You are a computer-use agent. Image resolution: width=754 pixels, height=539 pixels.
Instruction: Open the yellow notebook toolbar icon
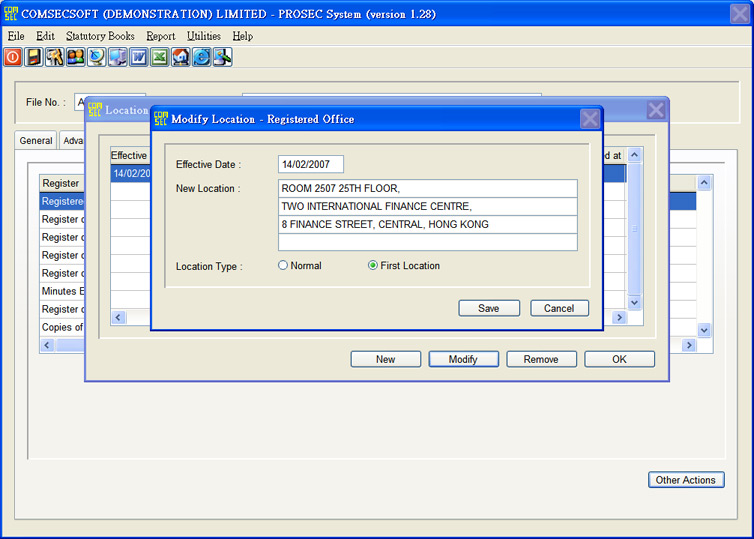coord(34,57)
